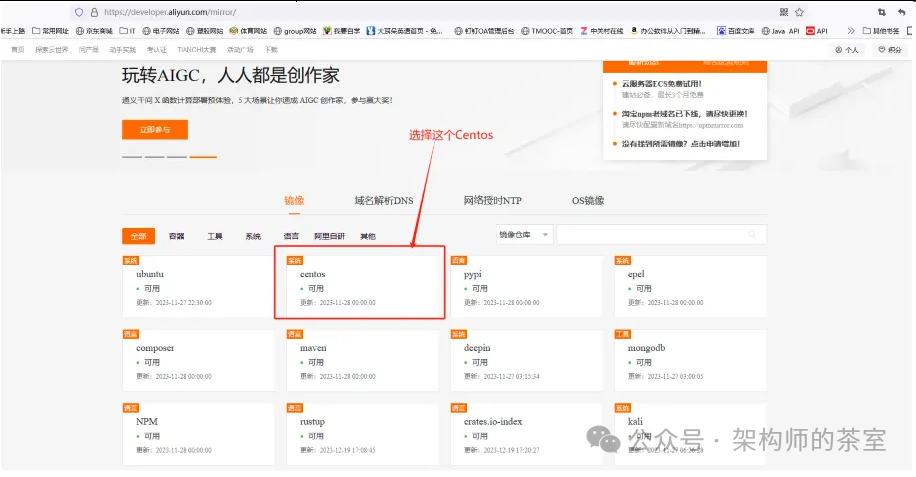Click the crop screenshot icon in browser toolbar
The width and height of the screenshot is (916, 477).
pos(882,12)
